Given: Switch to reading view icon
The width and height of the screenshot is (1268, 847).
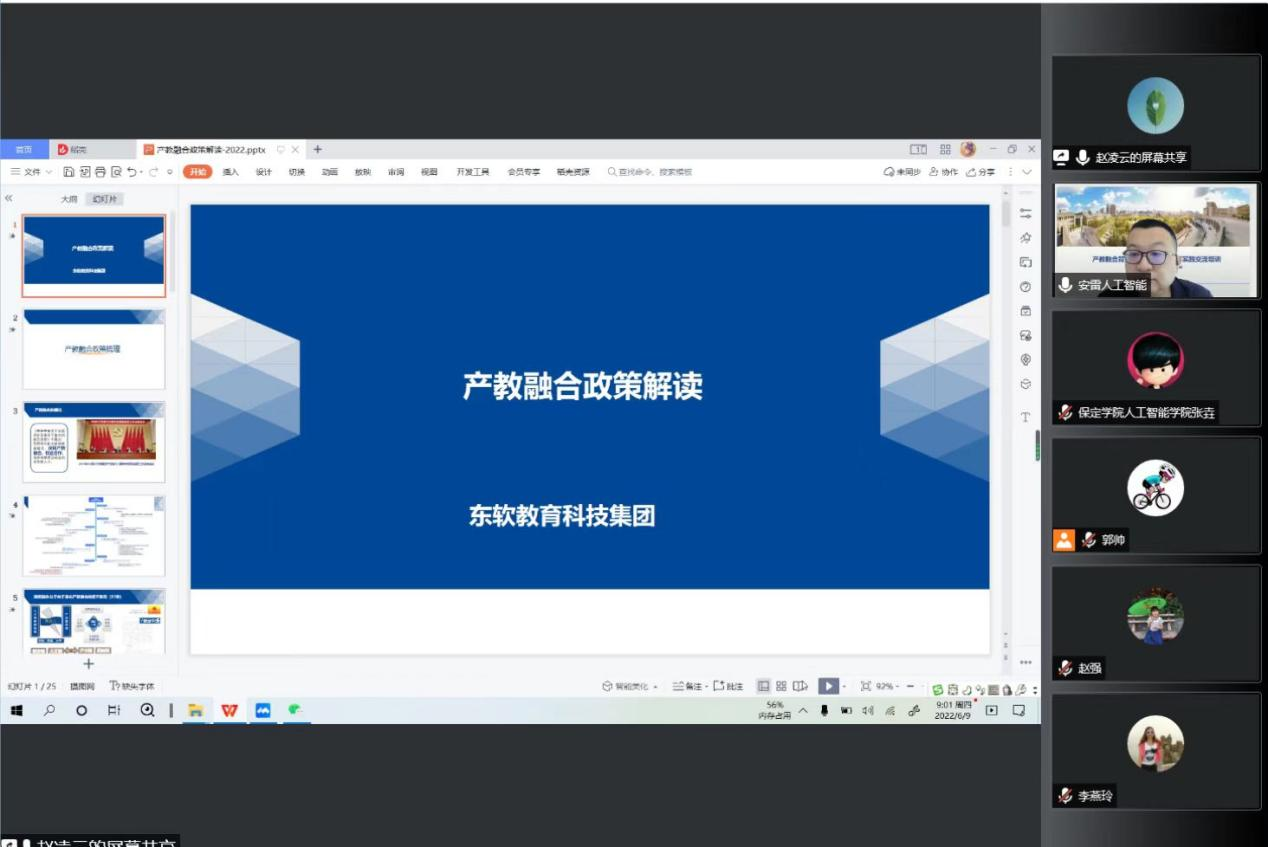Looking at the screenshot, I should click(800, 686).
